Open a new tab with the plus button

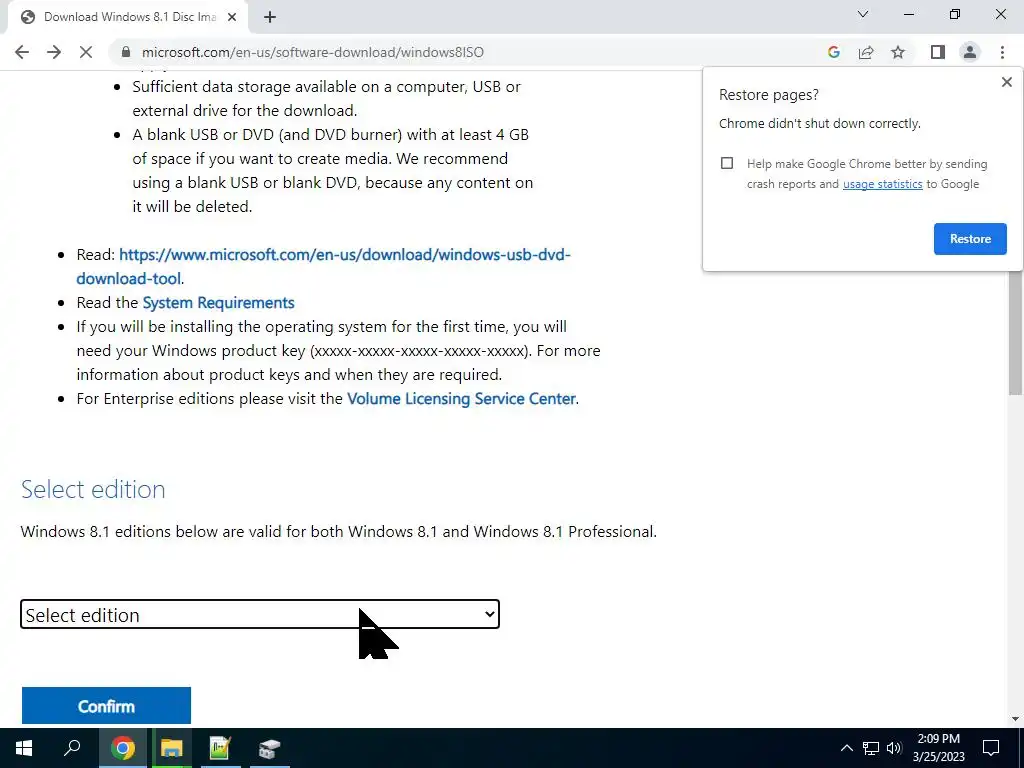click(x=270, y=17)
